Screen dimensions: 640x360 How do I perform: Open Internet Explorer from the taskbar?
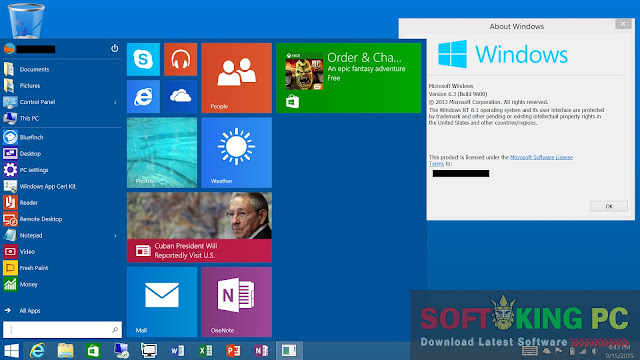[x=37, y=351]
